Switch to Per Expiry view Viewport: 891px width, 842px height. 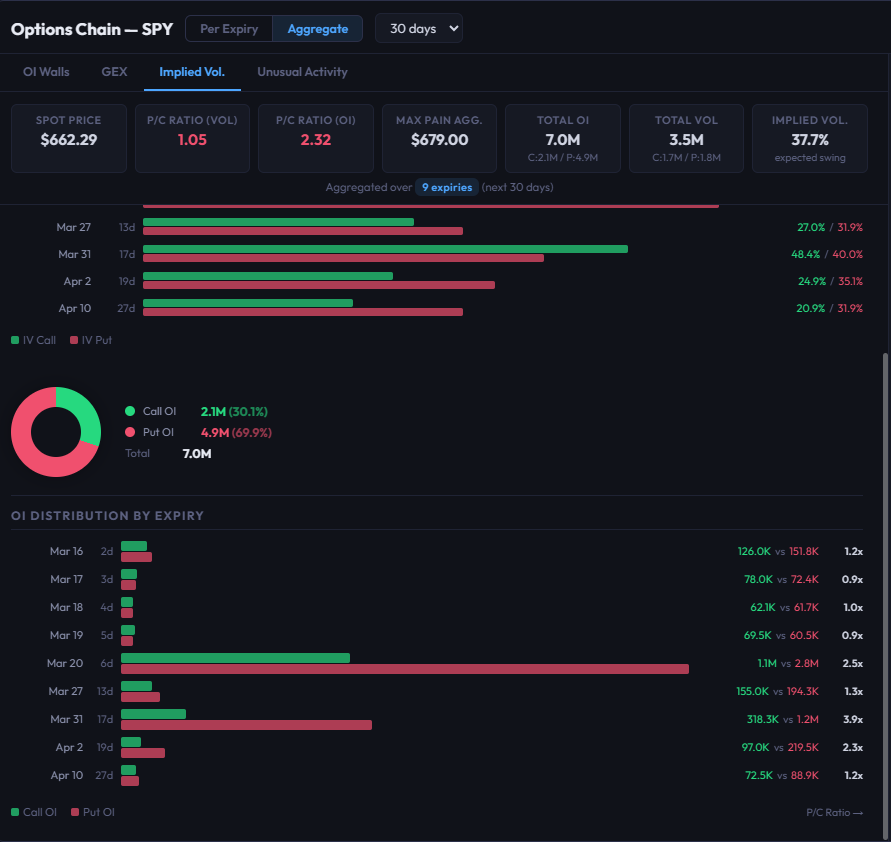[x=229, y=29]
